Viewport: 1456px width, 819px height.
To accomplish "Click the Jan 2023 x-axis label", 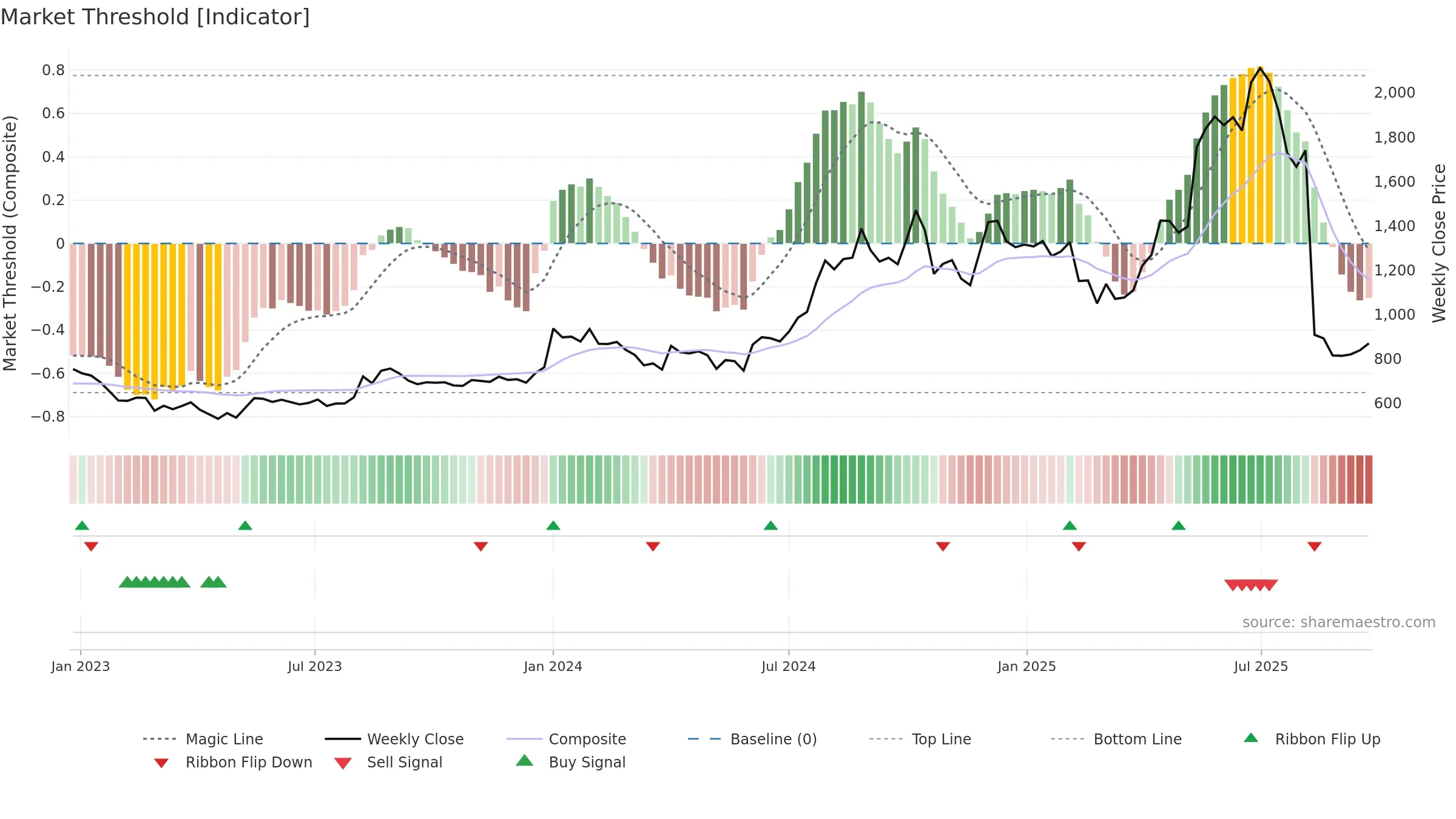I will [81, 667].
